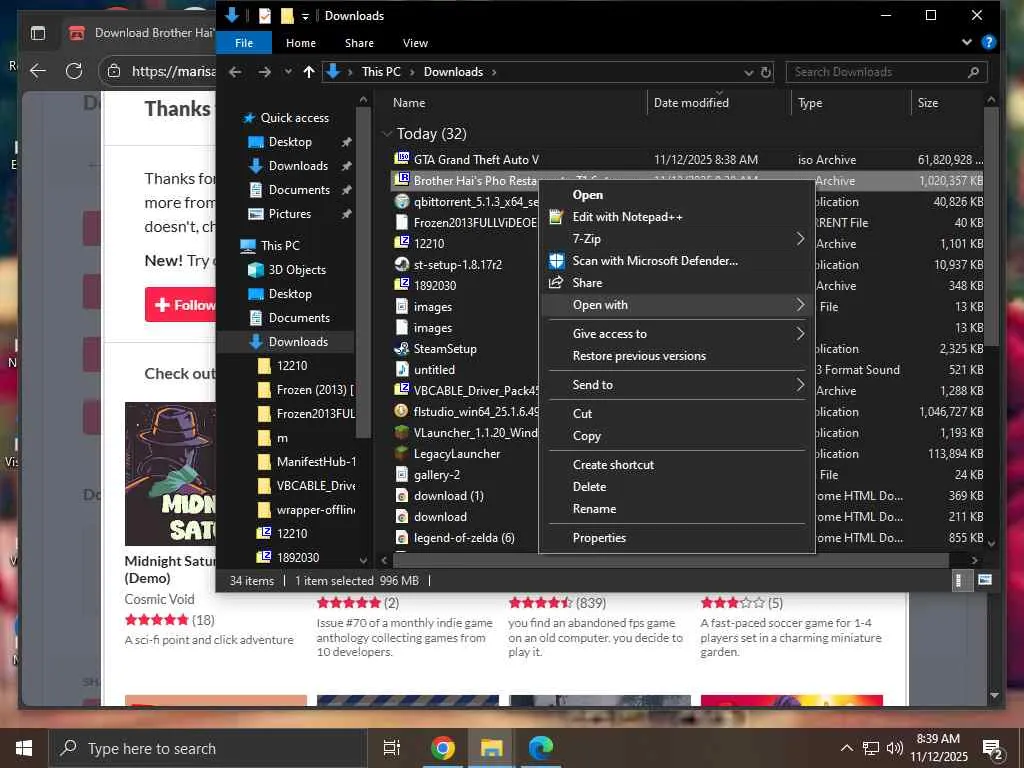Screen dimensions: 1024x768
Task: Expand the address bar history dropdown
Action: point(749,72)
